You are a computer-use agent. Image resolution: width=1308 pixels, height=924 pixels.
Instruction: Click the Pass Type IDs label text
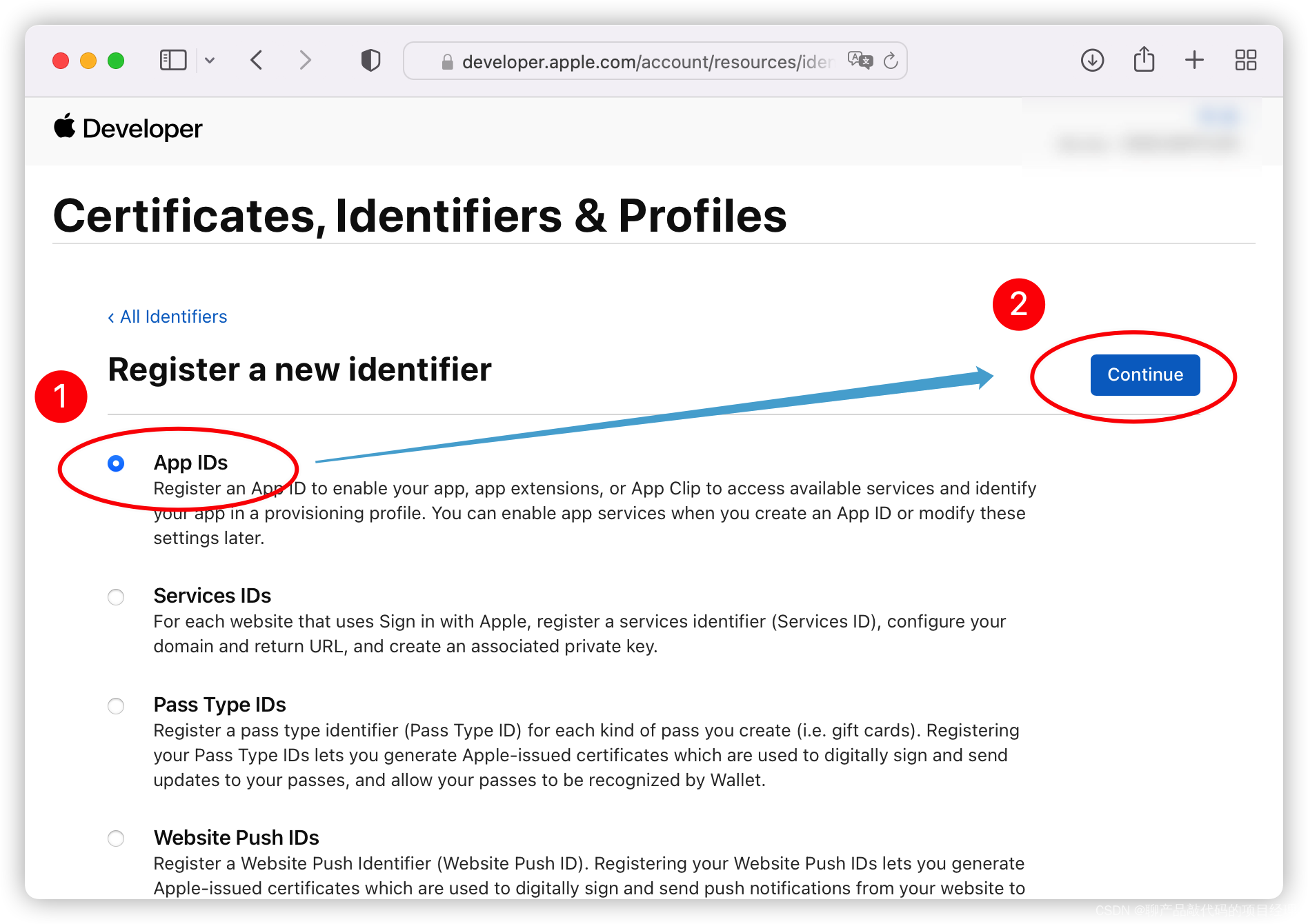pos(219,705)
